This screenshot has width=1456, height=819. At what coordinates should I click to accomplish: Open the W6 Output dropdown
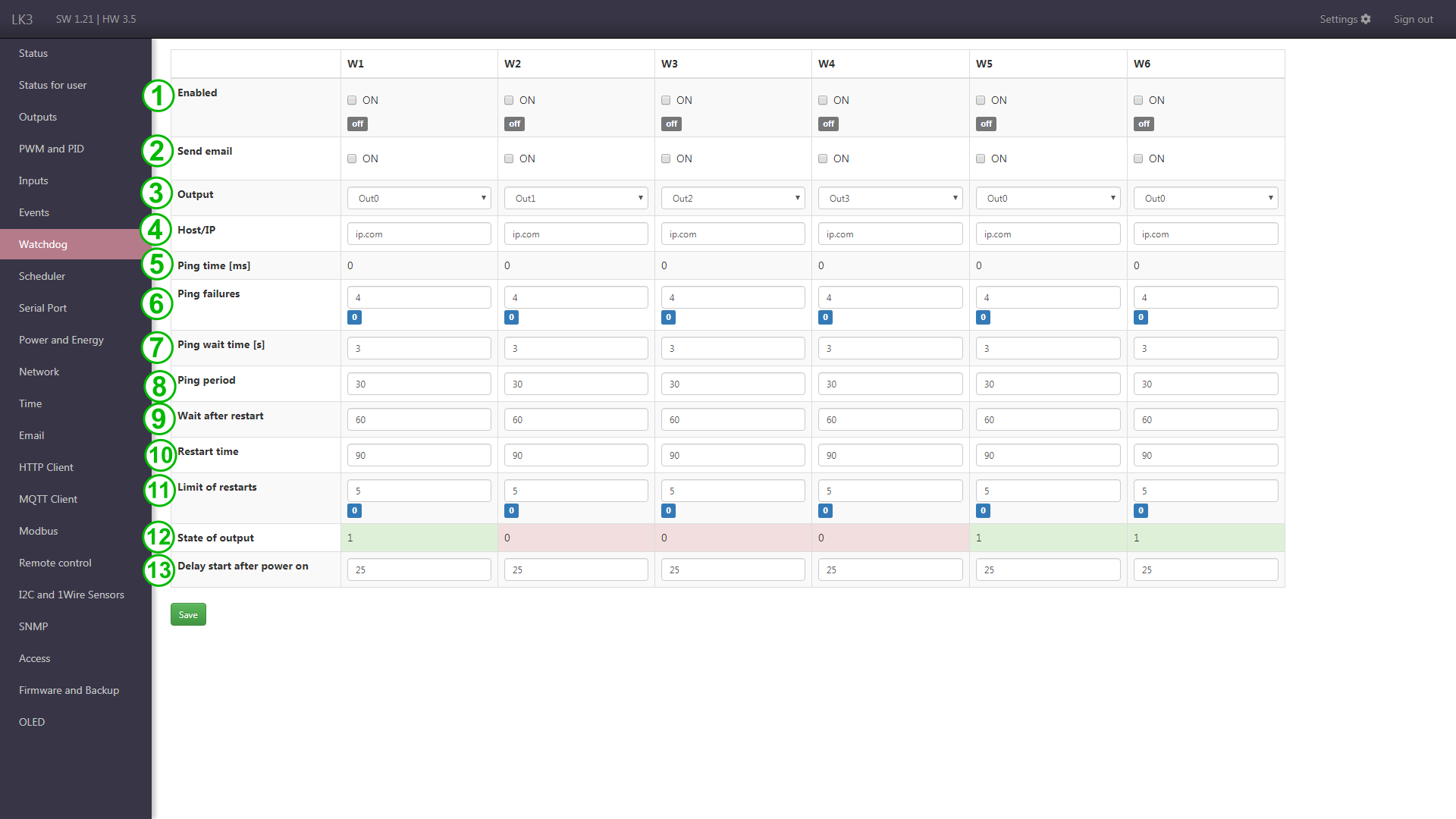[x=1206, y=198]
